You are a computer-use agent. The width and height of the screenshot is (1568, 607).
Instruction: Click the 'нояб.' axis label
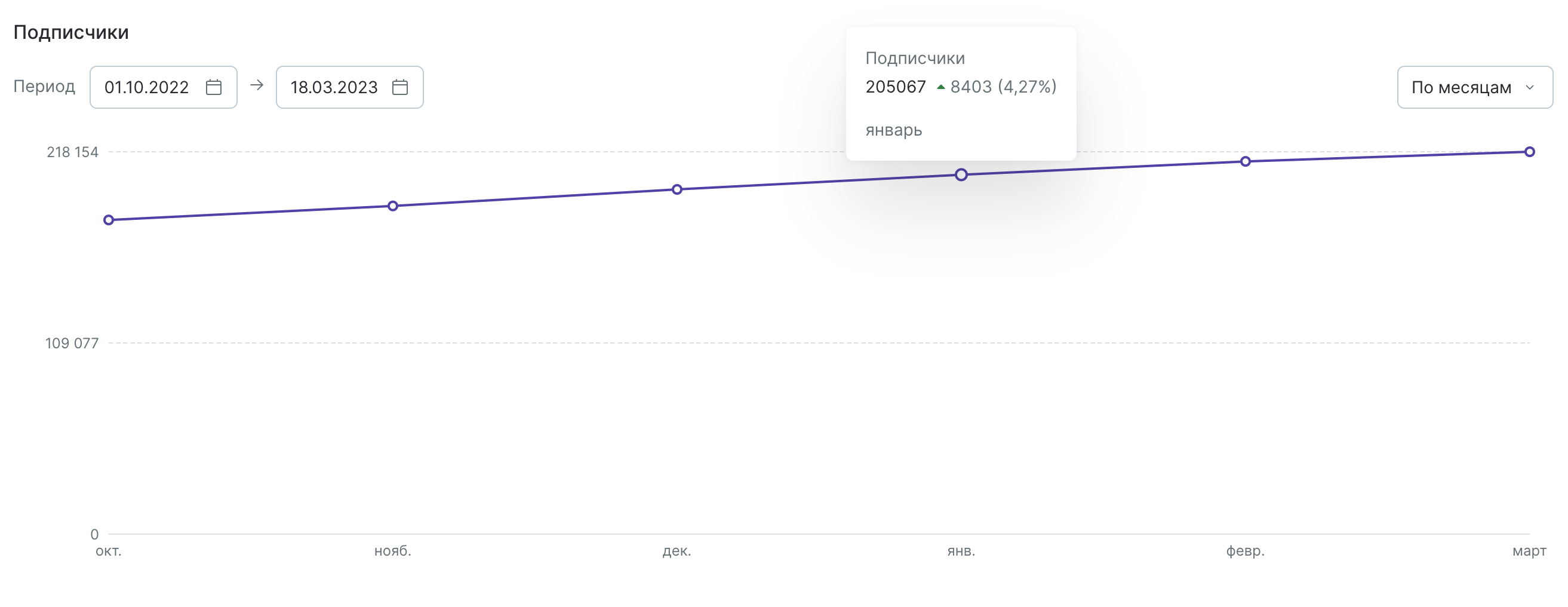(393, 551)
